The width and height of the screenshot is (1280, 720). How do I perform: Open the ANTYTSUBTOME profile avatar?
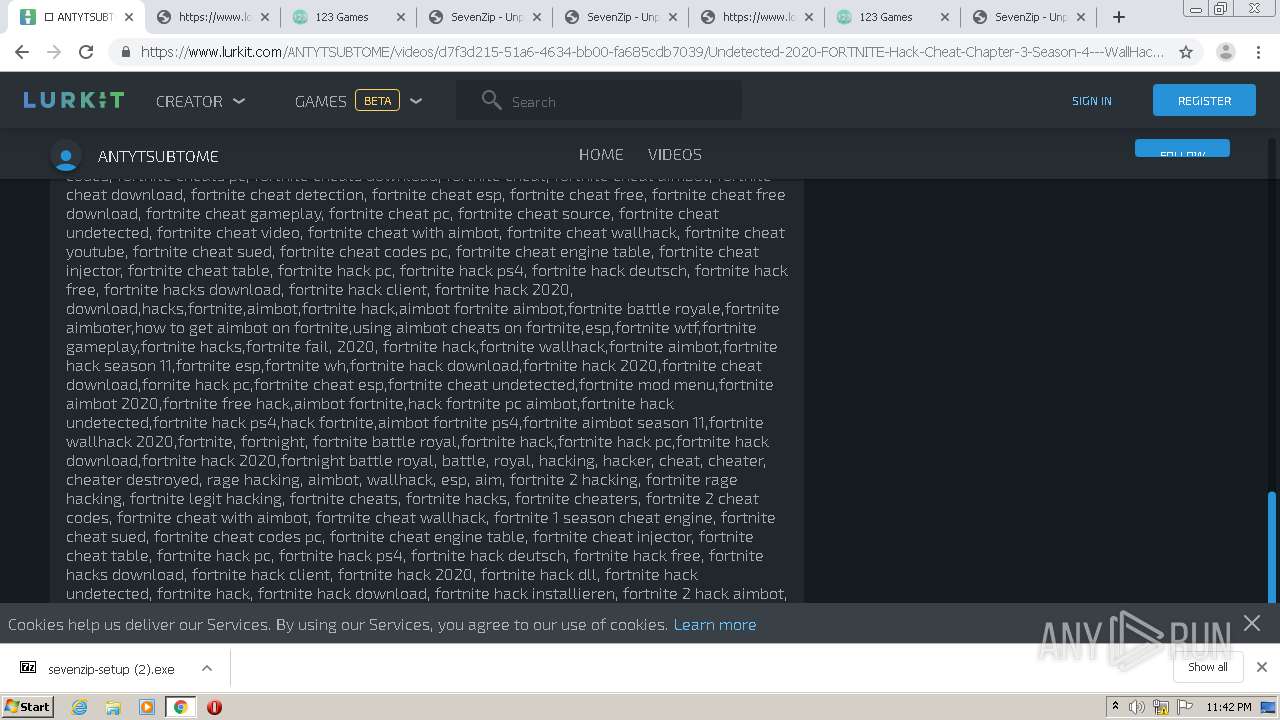66,156
